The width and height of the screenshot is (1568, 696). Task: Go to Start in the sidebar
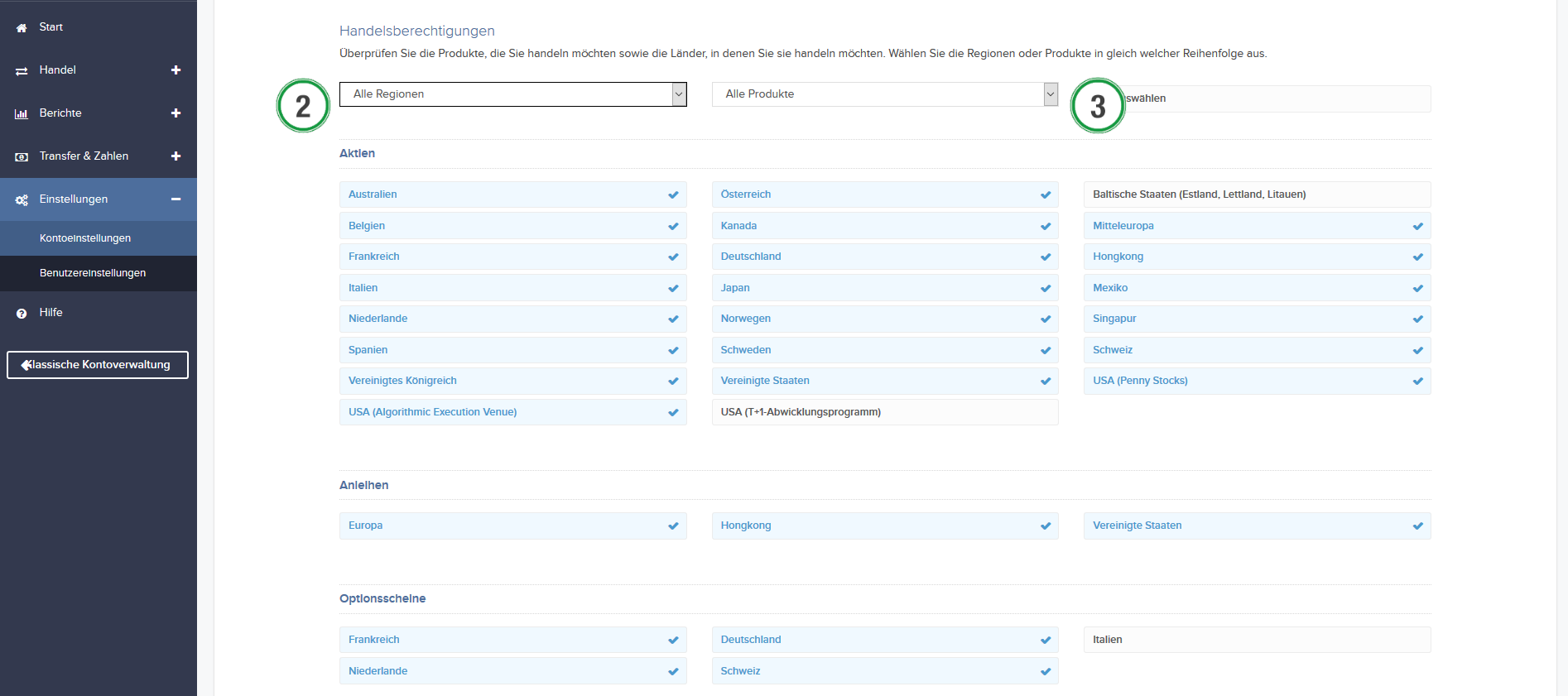(99, 27)
